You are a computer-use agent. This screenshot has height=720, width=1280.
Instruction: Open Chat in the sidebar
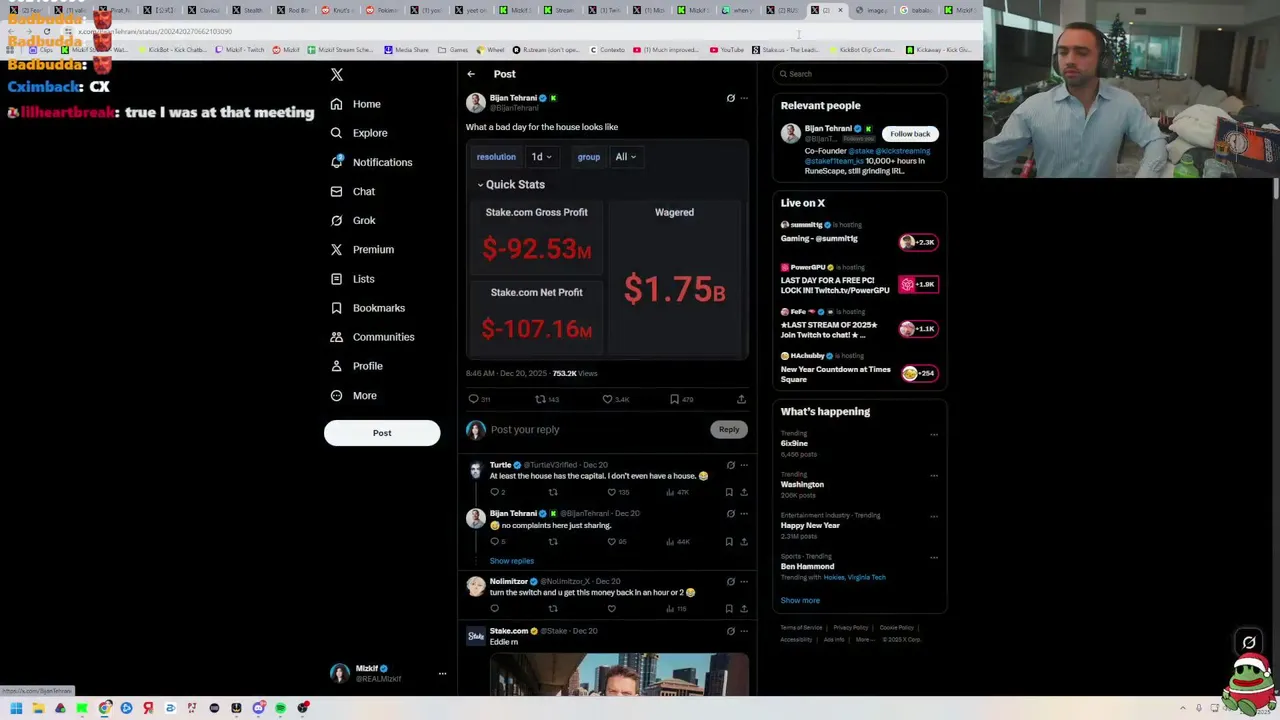352,191
